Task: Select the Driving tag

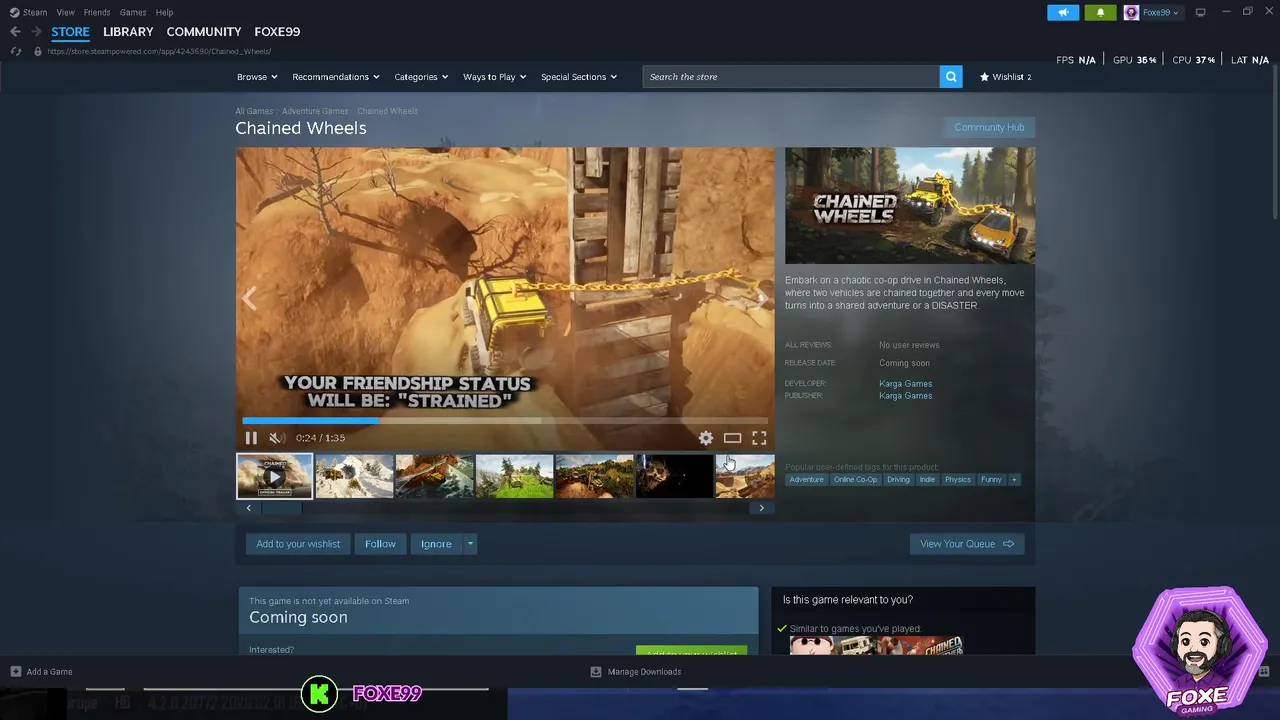Action: (x=898, y=480)
